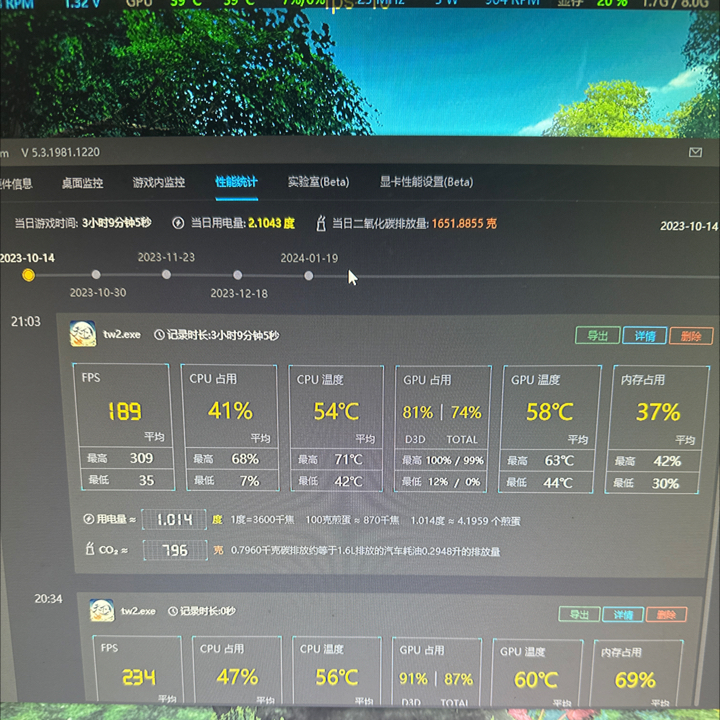
Task: Click 导出 for the 21:03 record
Action: [x=598, y=336]
